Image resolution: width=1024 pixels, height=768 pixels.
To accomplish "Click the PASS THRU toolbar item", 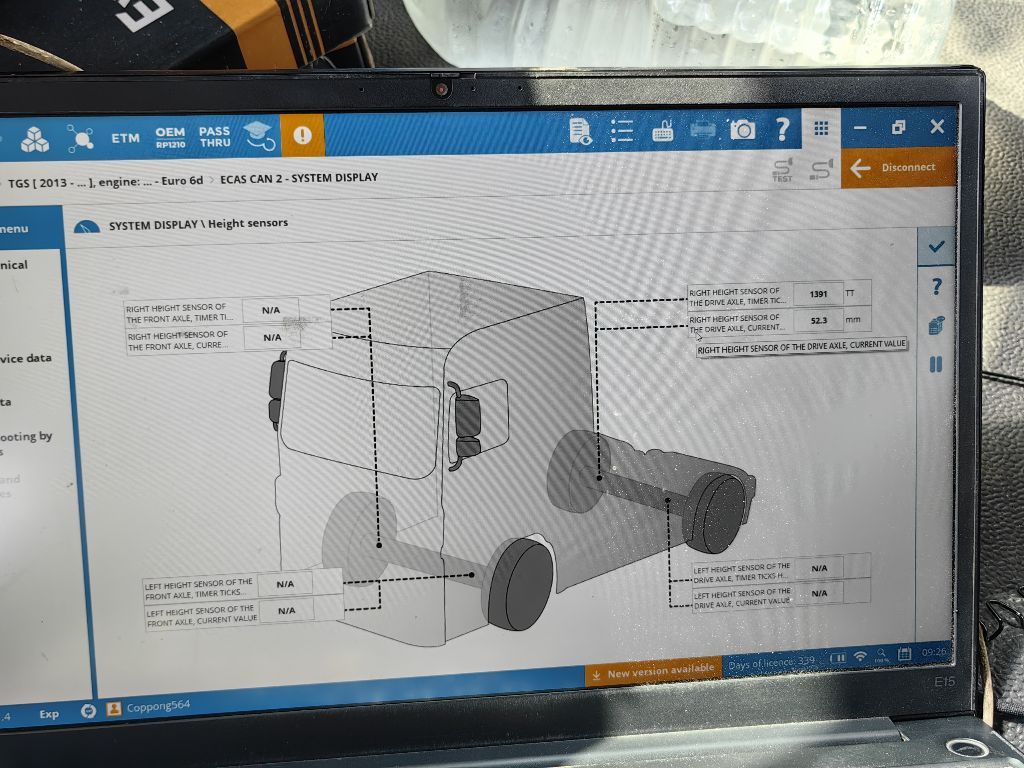I will pos(214,136).
